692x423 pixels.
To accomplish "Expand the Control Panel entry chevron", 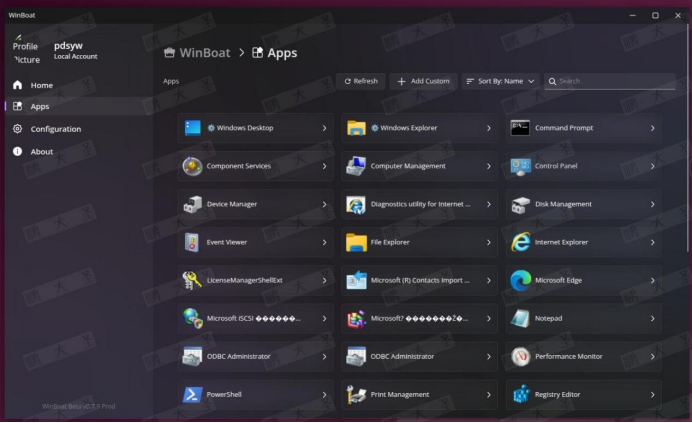I will click(652, 166).
